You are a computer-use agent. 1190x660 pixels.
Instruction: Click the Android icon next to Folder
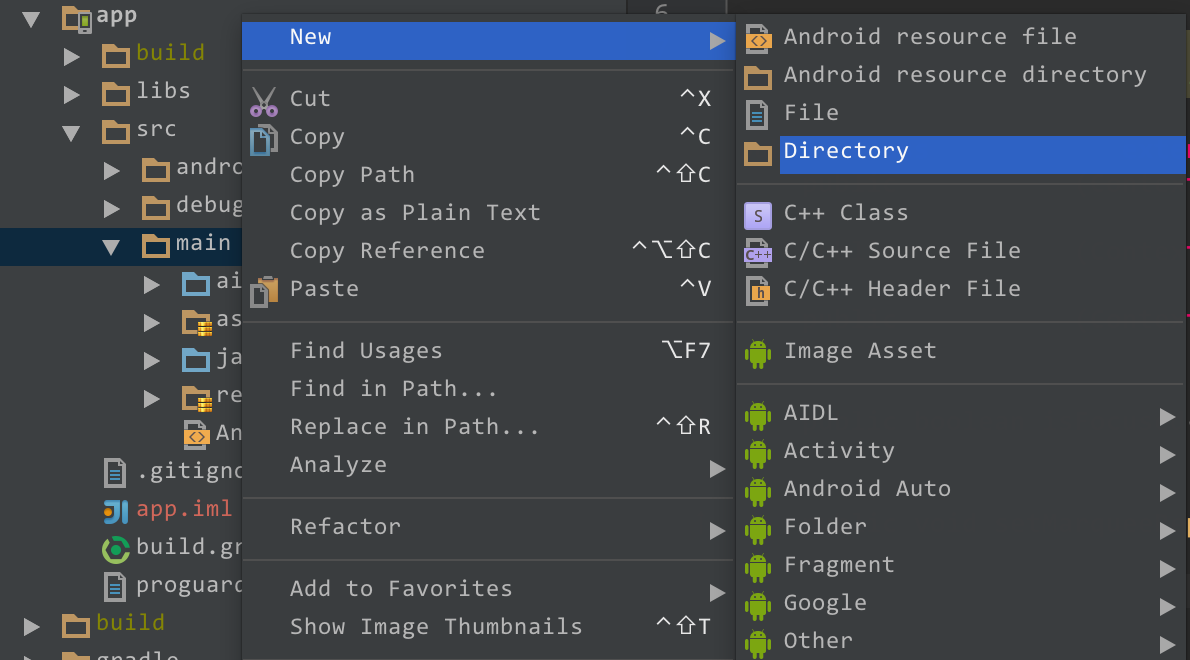(757, 530)
